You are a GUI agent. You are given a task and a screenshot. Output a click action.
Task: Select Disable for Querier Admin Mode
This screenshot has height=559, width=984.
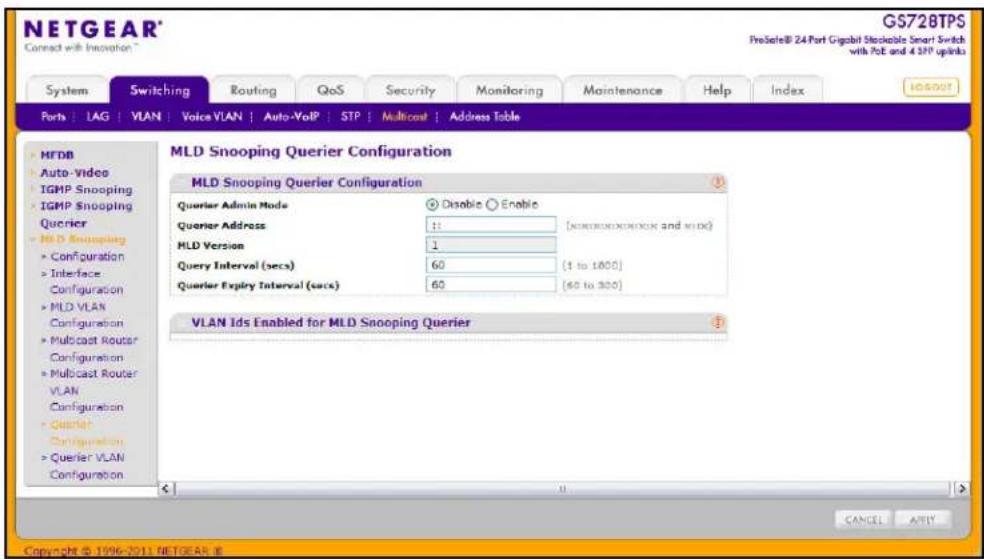[x=432, y=205]
